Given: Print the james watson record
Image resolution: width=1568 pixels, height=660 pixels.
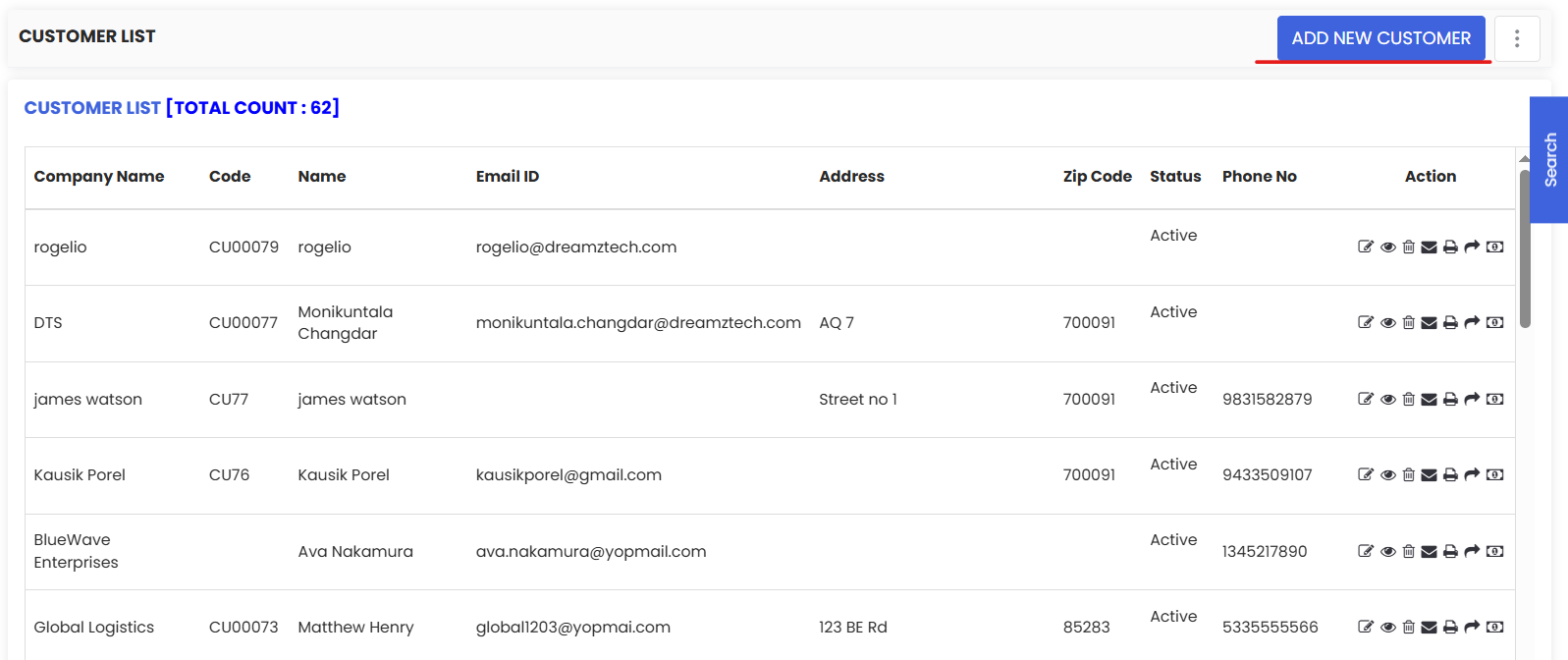Looking at the screenshot, I should coord(1450,400).
